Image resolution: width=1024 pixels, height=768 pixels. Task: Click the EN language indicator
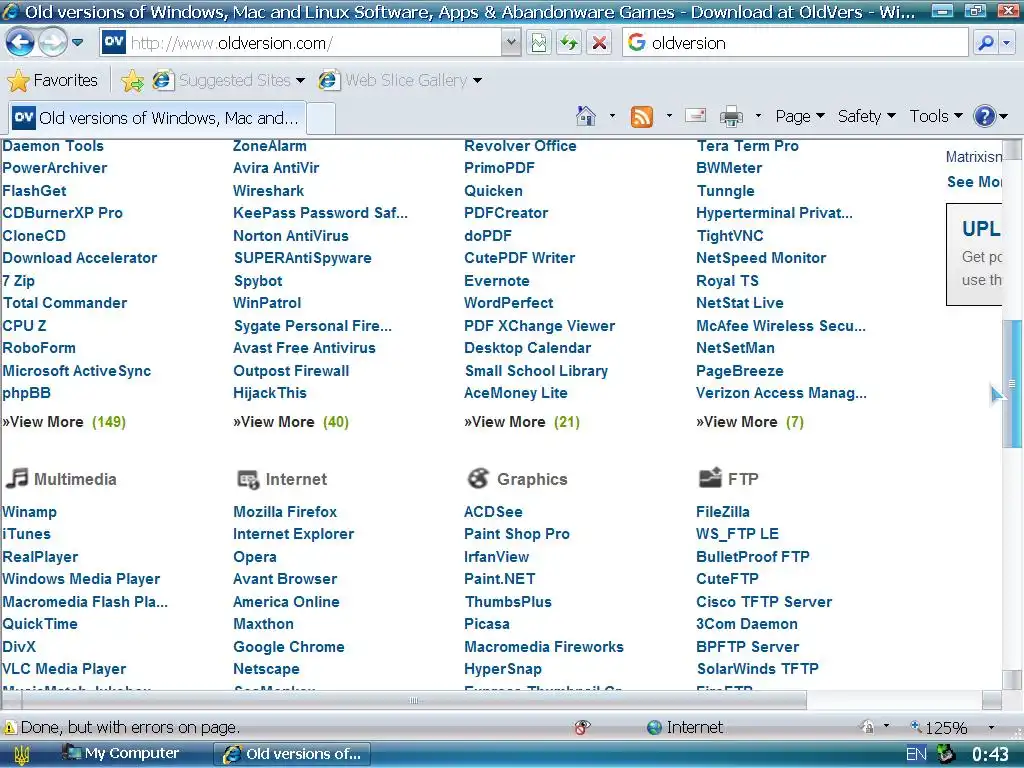(916, 754)
